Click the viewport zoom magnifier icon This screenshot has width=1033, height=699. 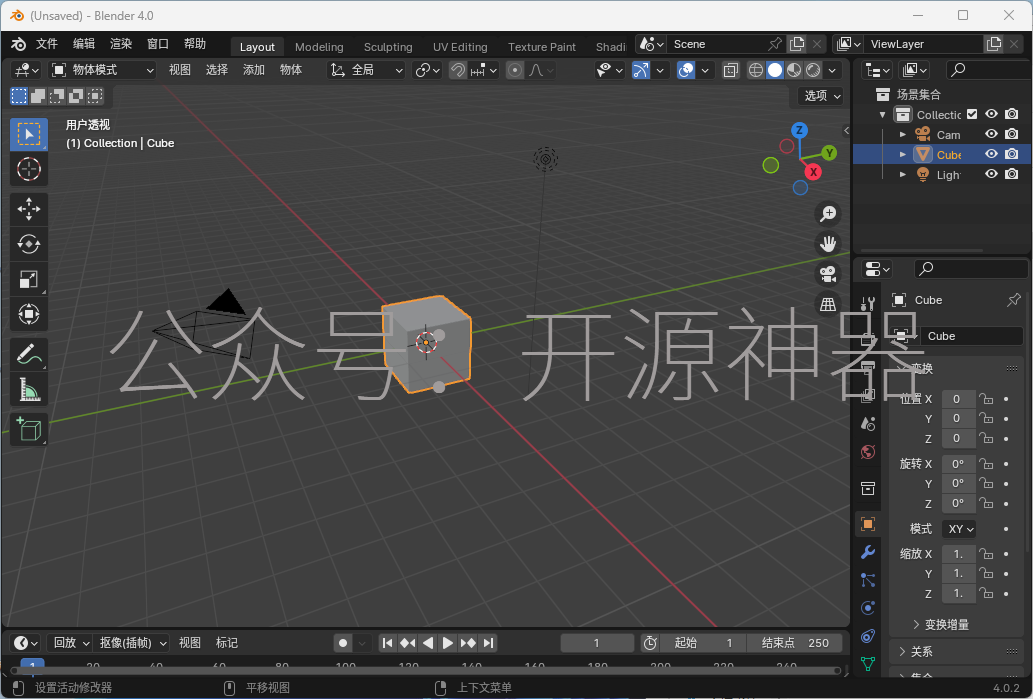(x=827, y=213)
